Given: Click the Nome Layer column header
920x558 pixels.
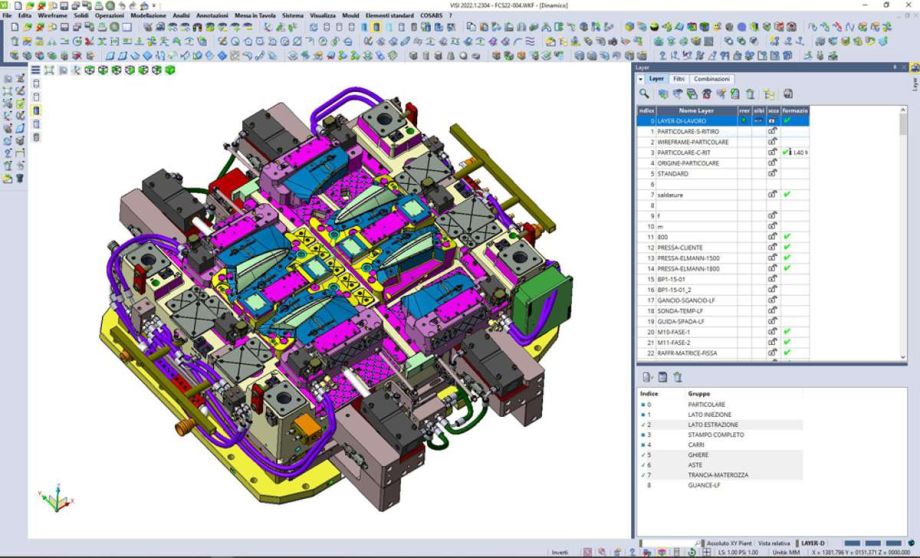Looking at the screenshot, I should pyautogui.click(x=696, y=110).
